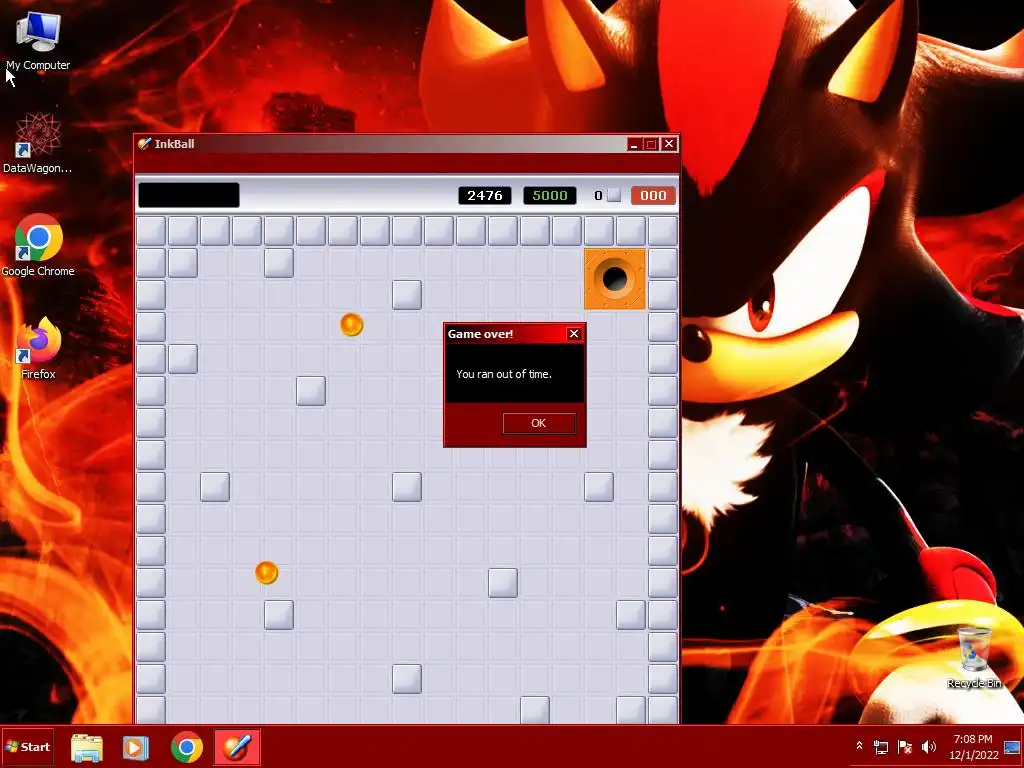Click the red 000 timer display
The width and height of the screenshot is (1024, 768).
click(x=653, y=195)
